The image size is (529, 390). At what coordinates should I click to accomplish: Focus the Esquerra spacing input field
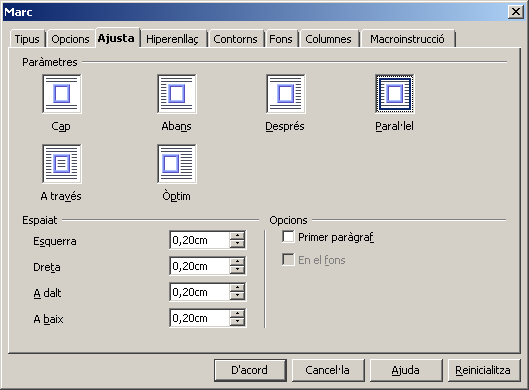[x=200, y=240]
